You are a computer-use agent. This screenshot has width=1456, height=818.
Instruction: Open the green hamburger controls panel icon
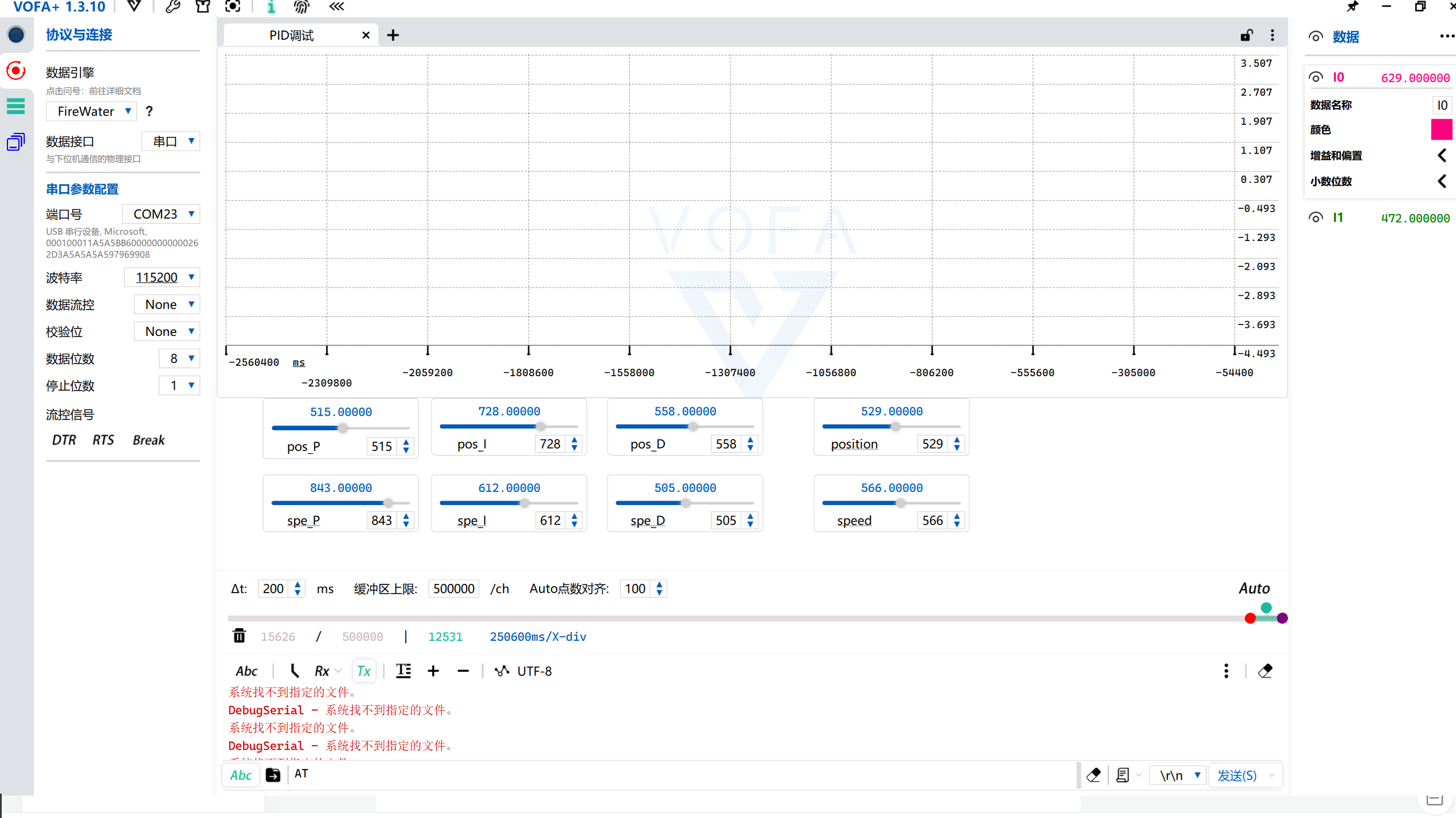(x=16, y=106)
